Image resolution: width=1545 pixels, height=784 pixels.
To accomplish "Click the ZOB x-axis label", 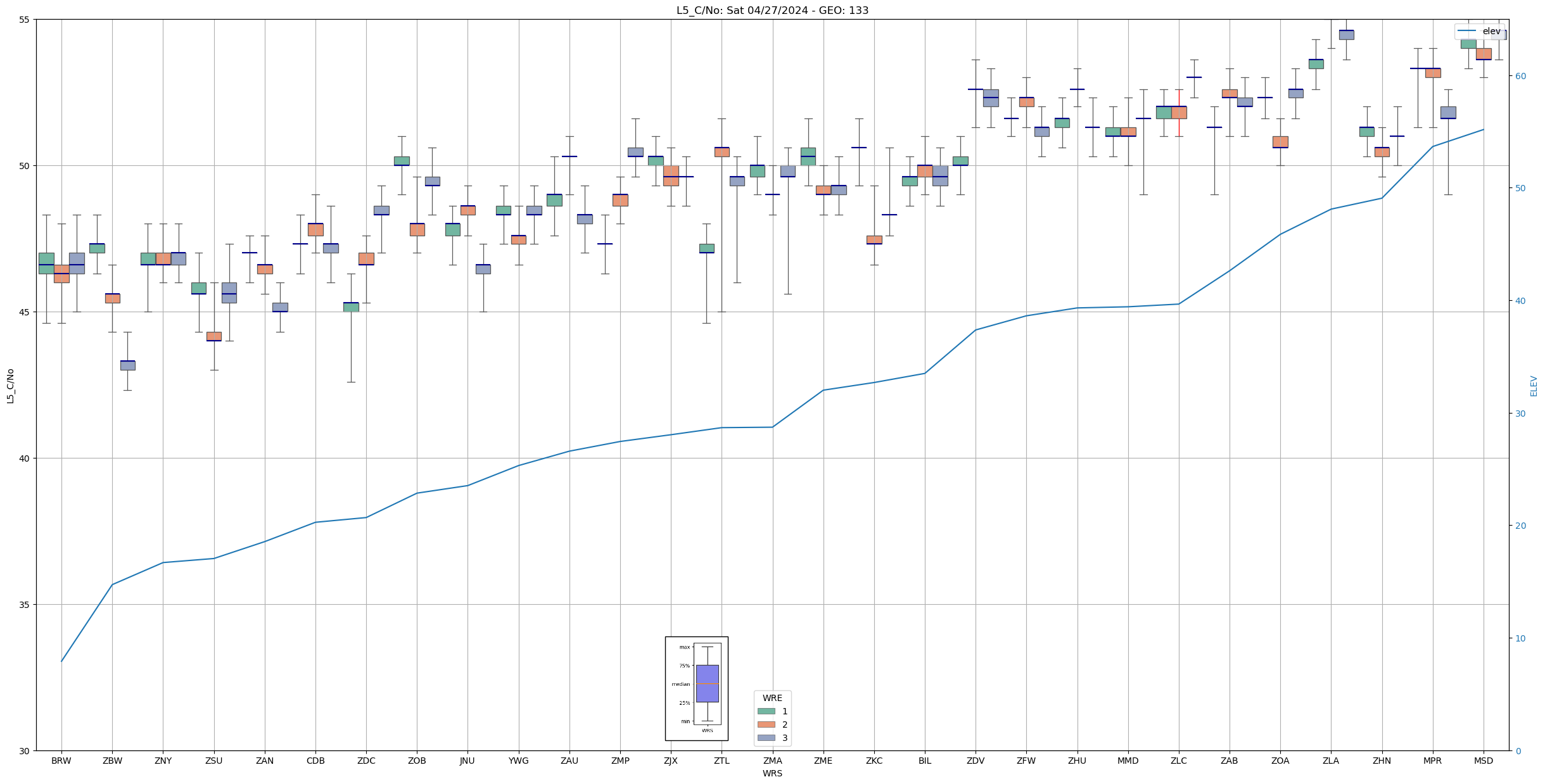I will (x=417, y=761).
